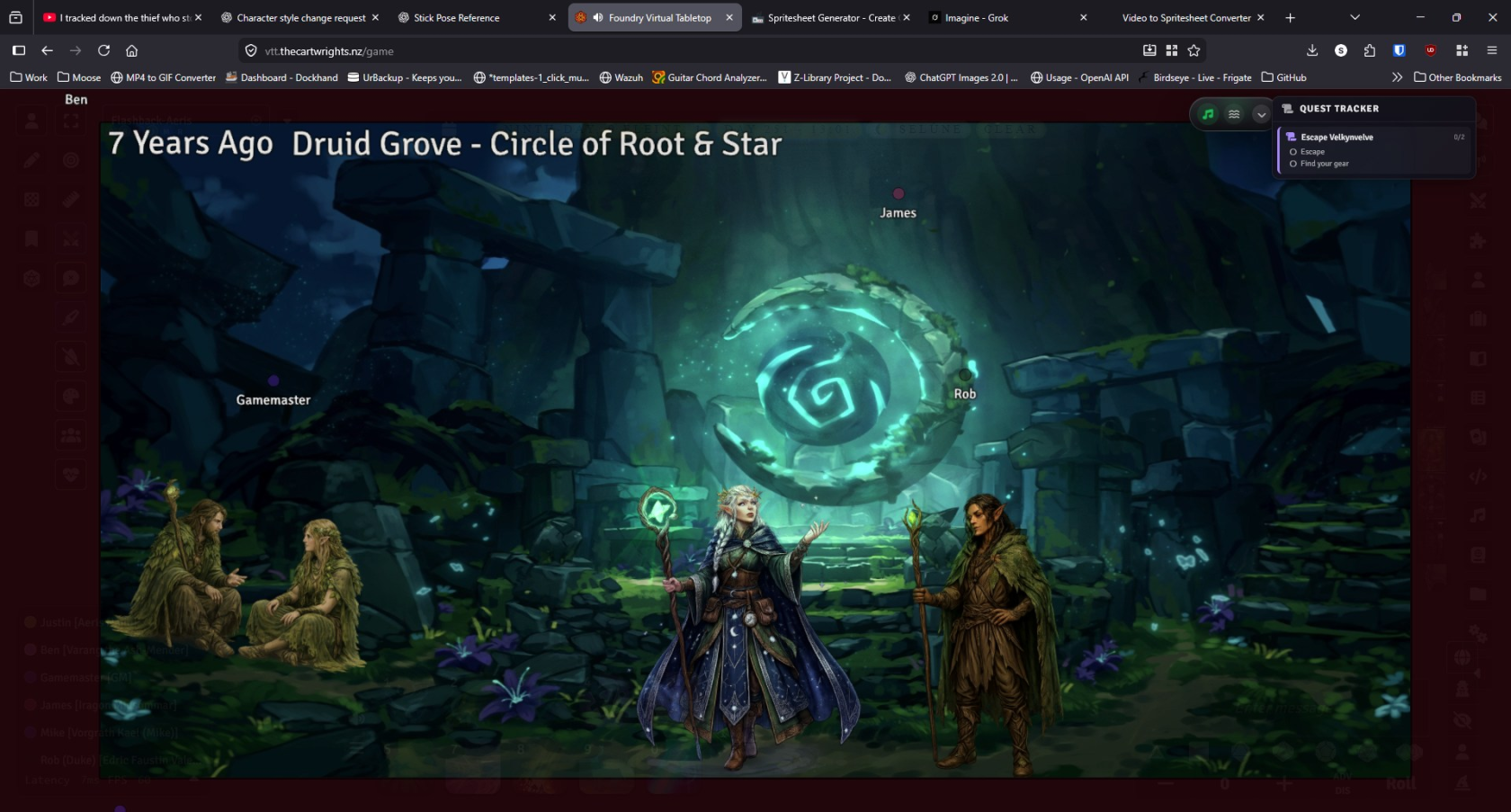Click the grid-plus toolbar icon beside the menu

click(1462, 50)
